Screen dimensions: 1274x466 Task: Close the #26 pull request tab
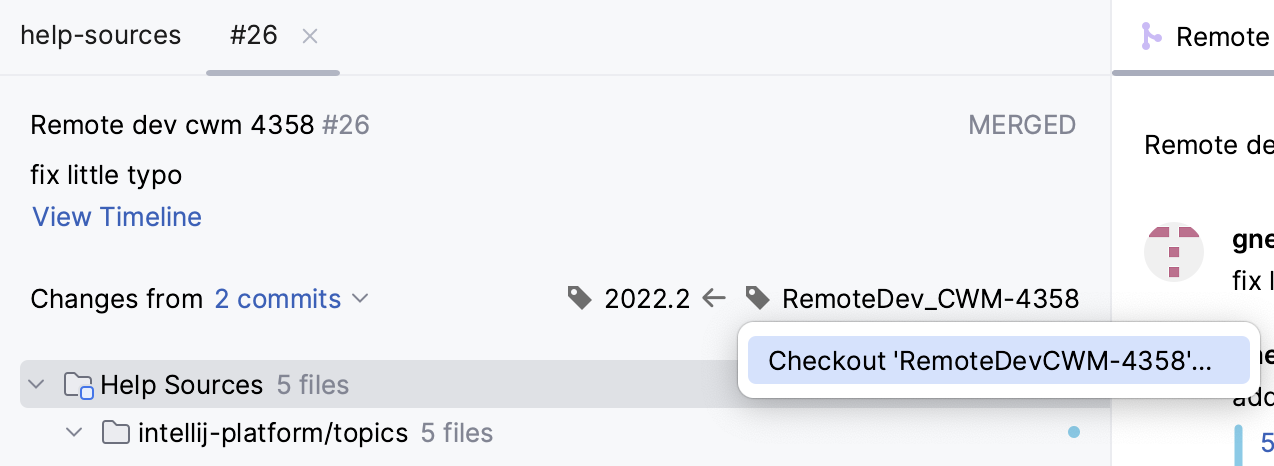pyautogui.click(x=310, y=37)
